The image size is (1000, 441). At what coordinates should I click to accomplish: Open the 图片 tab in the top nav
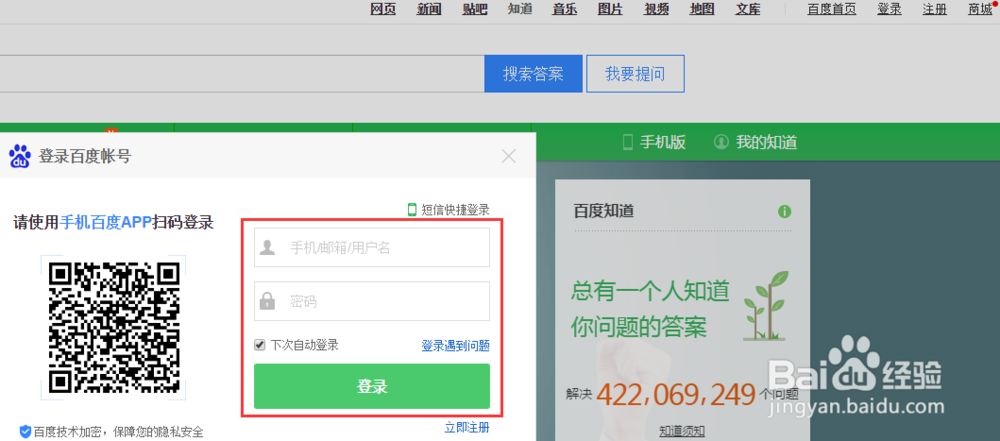coord(610,9)
